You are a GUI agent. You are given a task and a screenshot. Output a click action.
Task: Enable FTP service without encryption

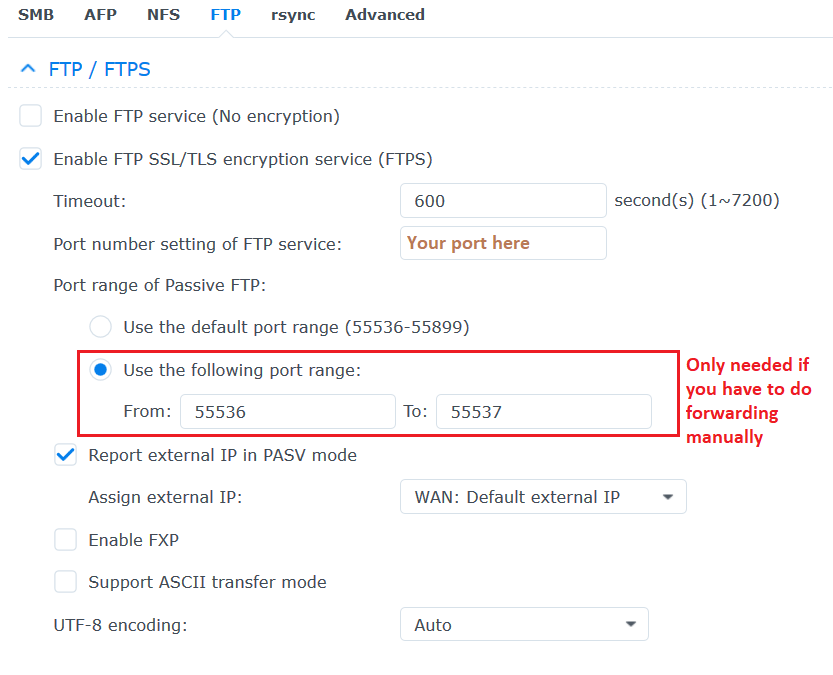(x=31, y=116)
